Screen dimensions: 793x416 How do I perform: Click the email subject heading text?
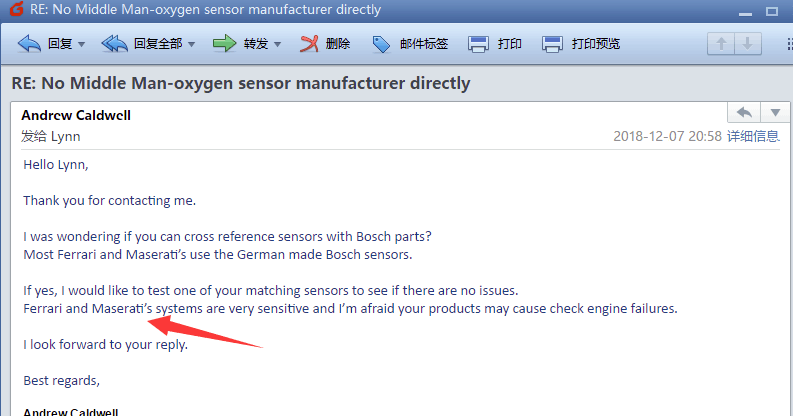coord(241,83)
